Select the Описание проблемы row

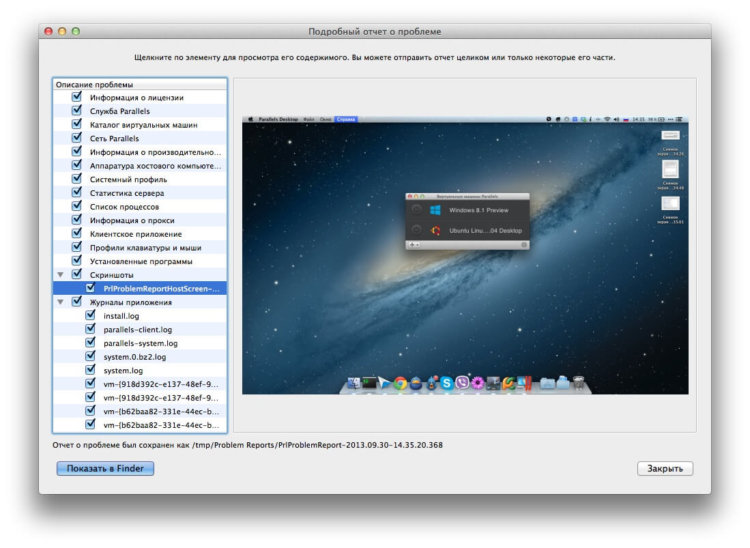[x=140, y=84]
